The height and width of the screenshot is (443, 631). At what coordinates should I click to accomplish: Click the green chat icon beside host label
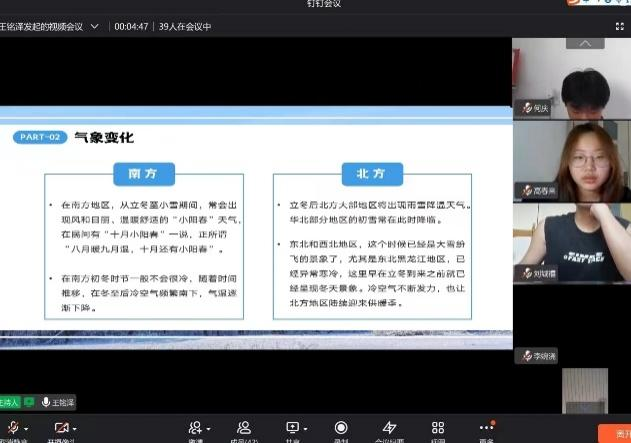point(29,402)
